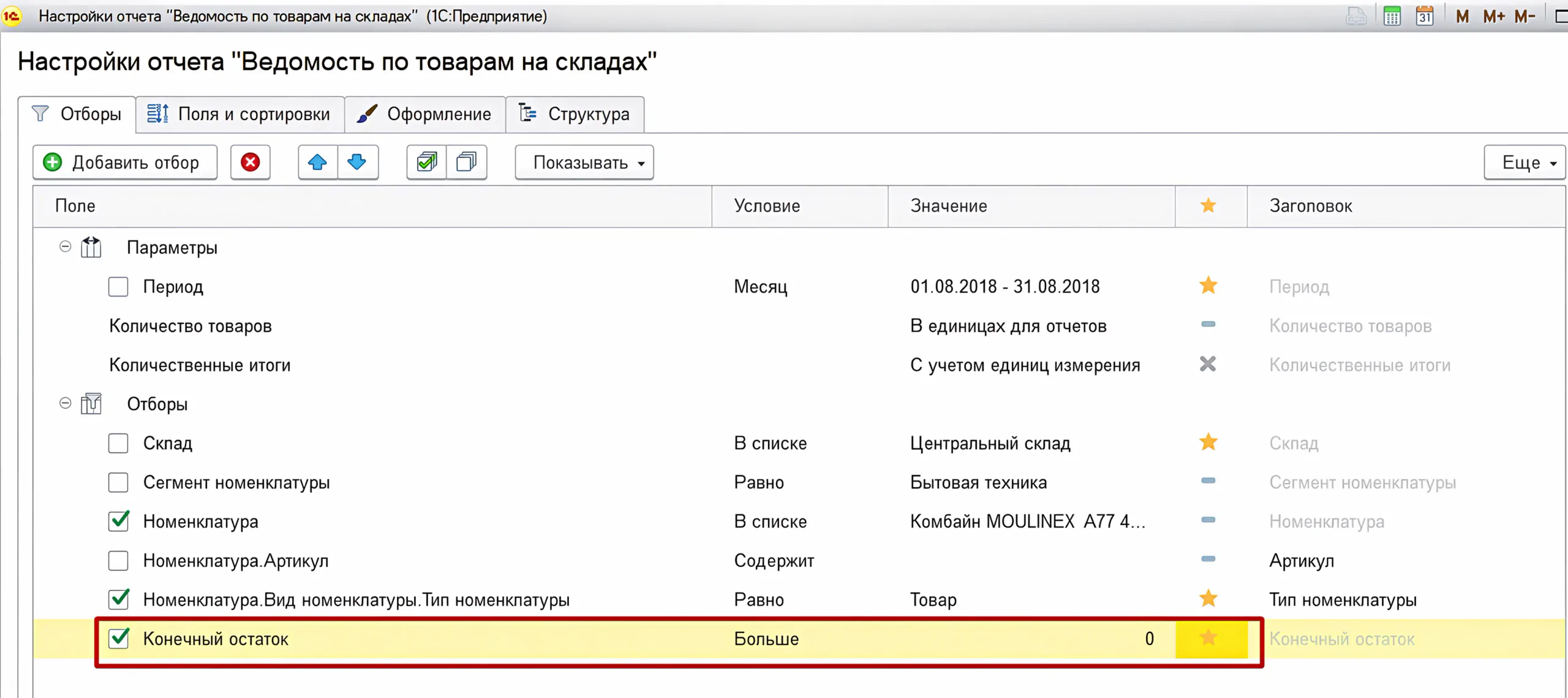Check all filters with the green checkmark icon
Image resolution: width=1568 pixels, height=698 pixels.
[427, 162]
